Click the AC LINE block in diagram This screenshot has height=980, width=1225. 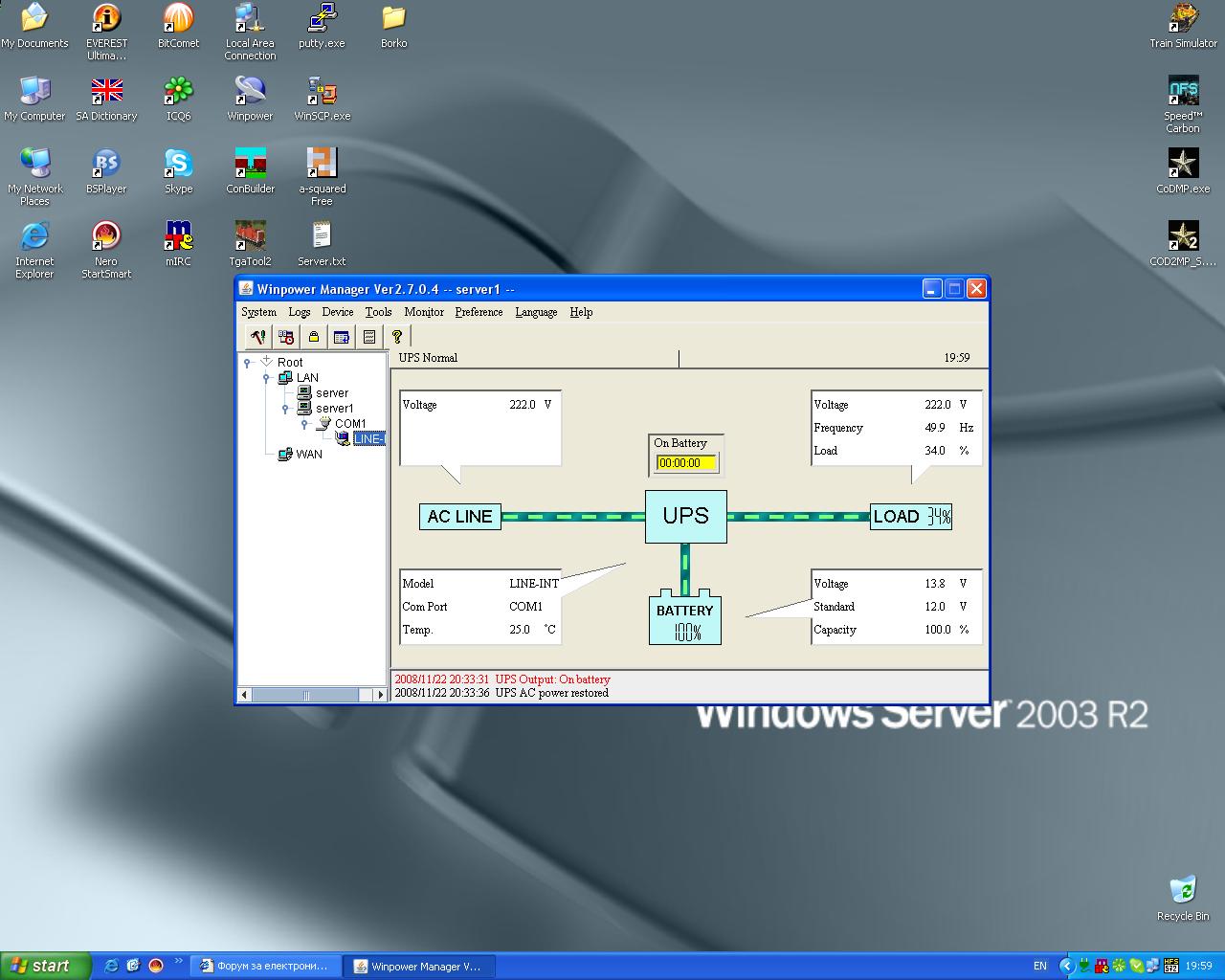[460, 517]
